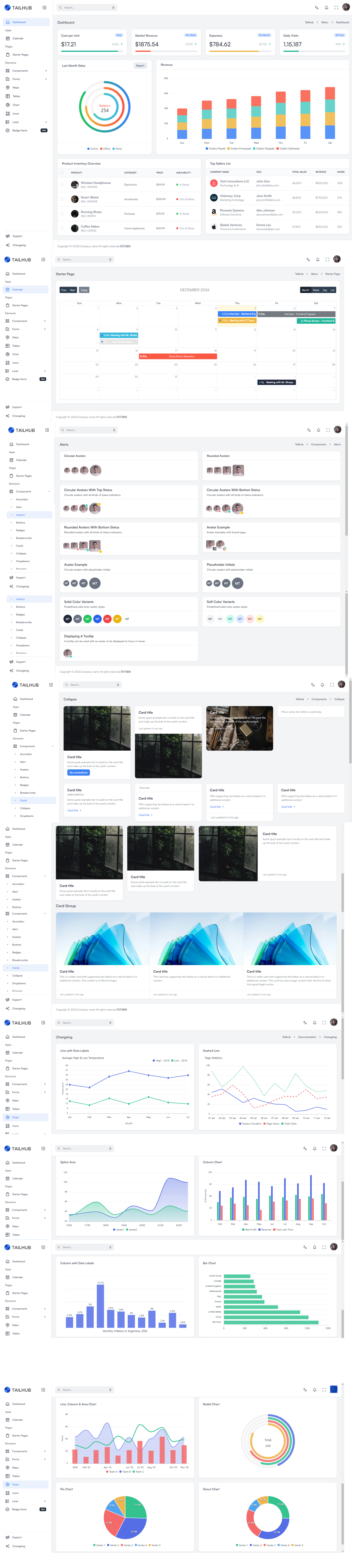
Task: Click the Visionary Corp logo icon
Action: (x=214, y=198)
